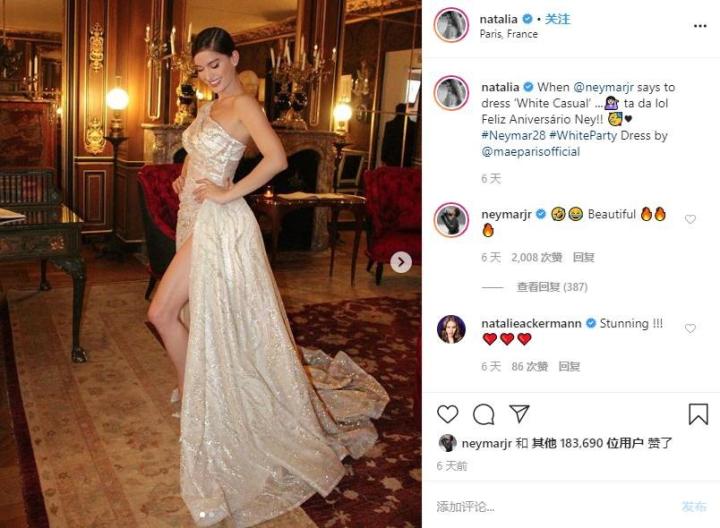Reply to neymarjr's comment with 回复
720x528 pixels.
coord(584,258)
